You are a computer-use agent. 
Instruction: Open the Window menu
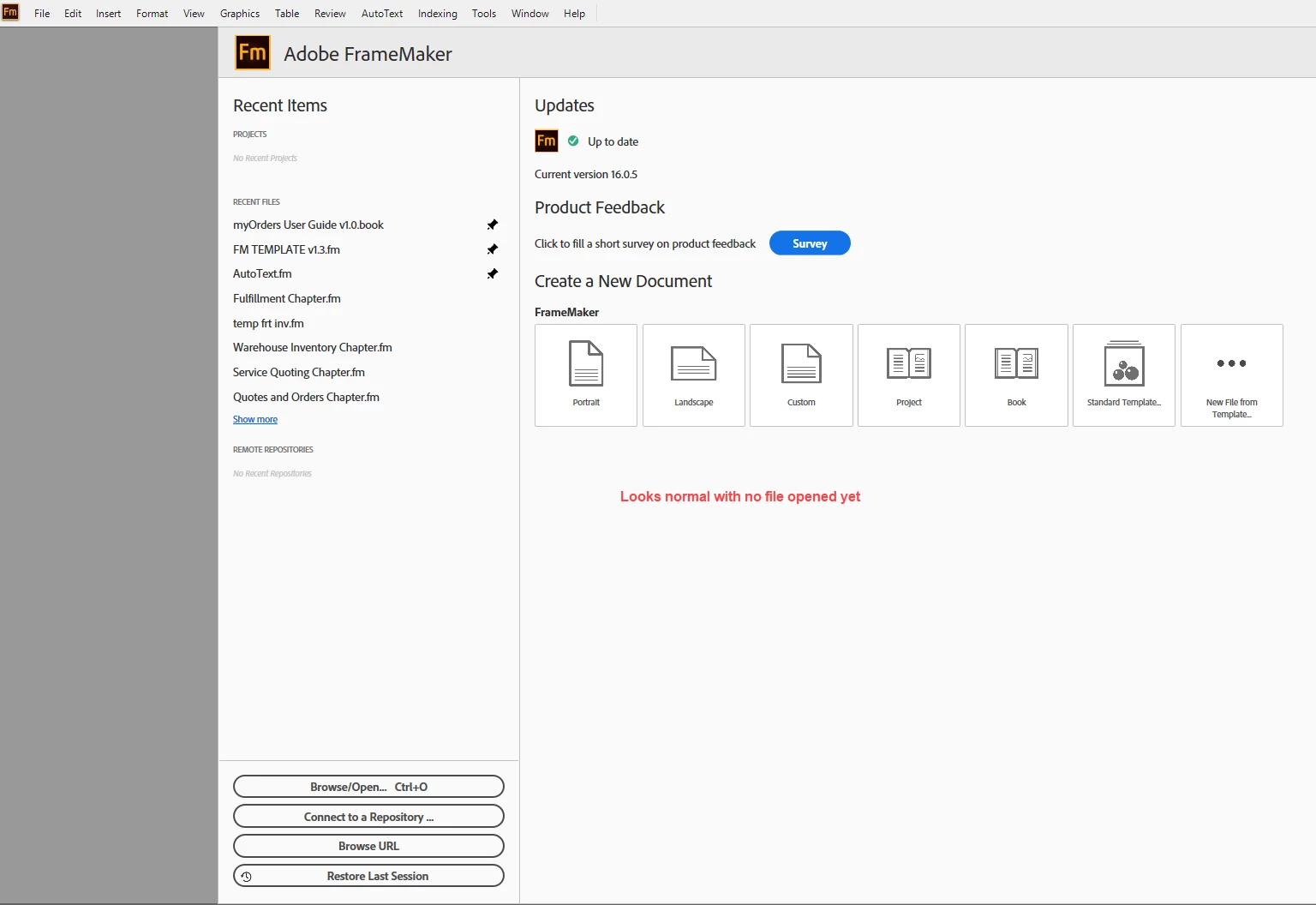[530, 14]
